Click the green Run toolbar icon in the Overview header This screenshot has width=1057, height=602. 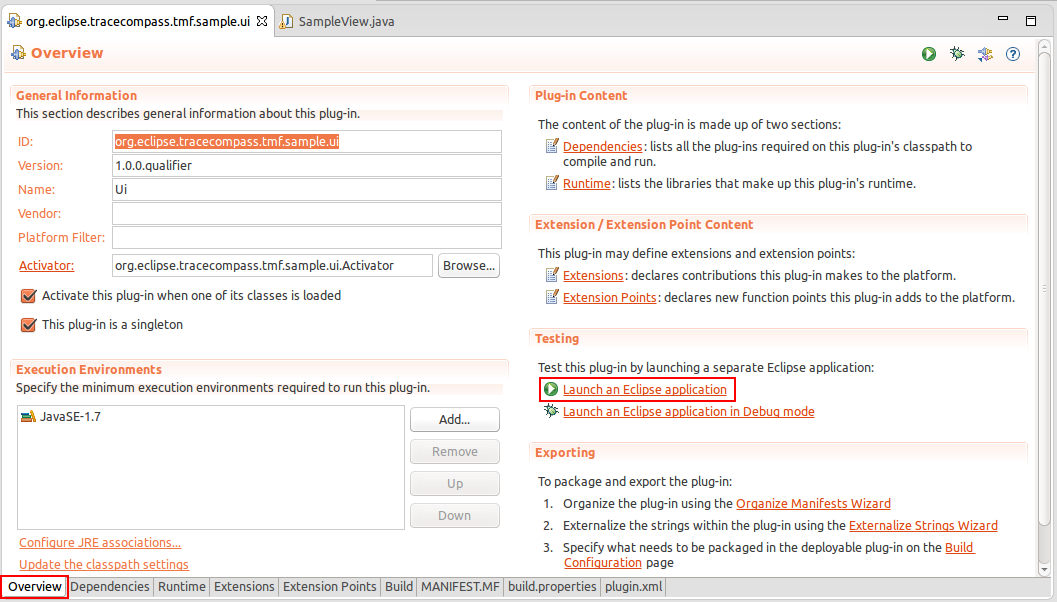929,54
